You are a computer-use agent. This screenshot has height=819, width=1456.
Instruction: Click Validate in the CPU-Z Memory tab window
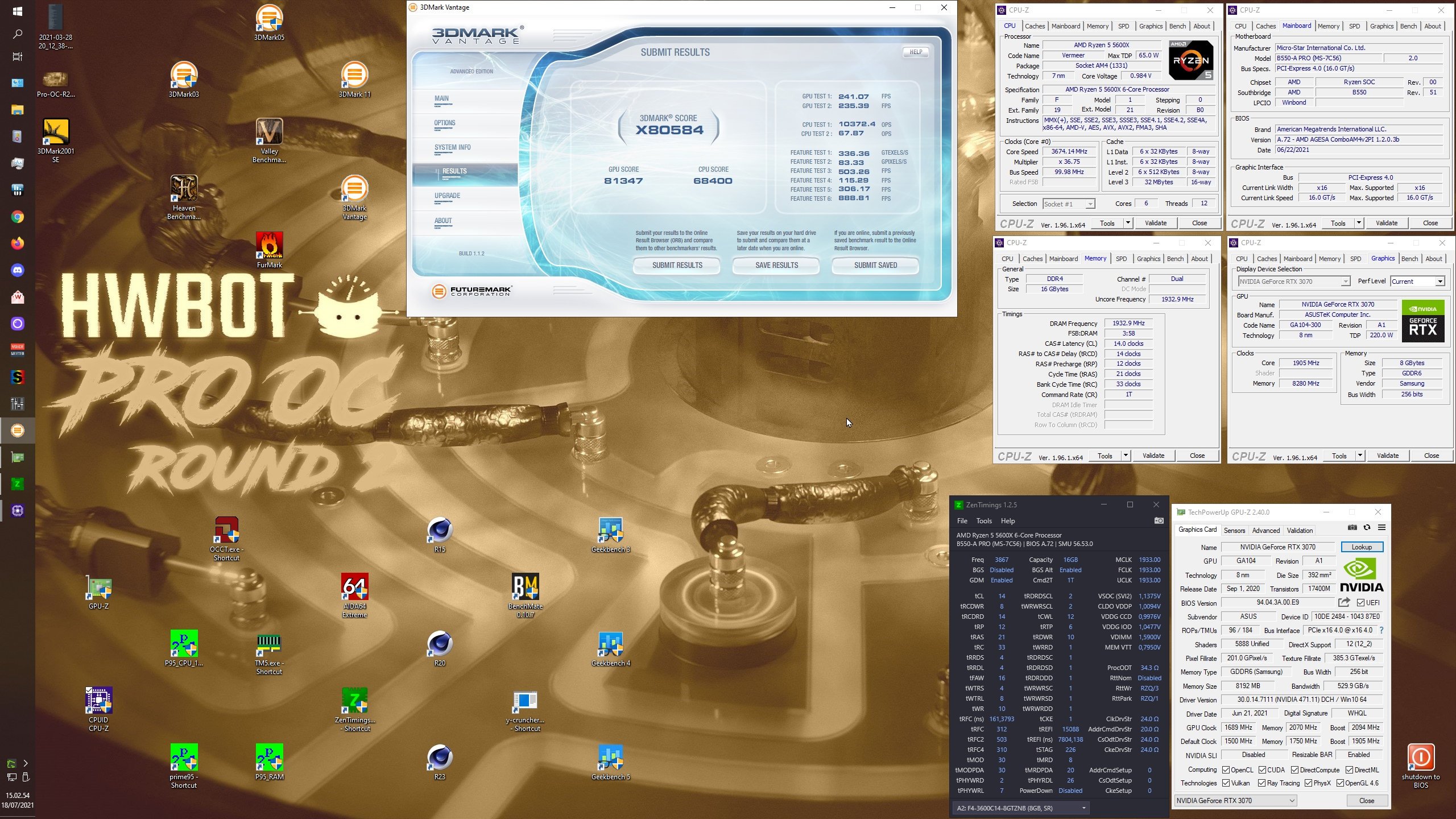[1153, 456]
